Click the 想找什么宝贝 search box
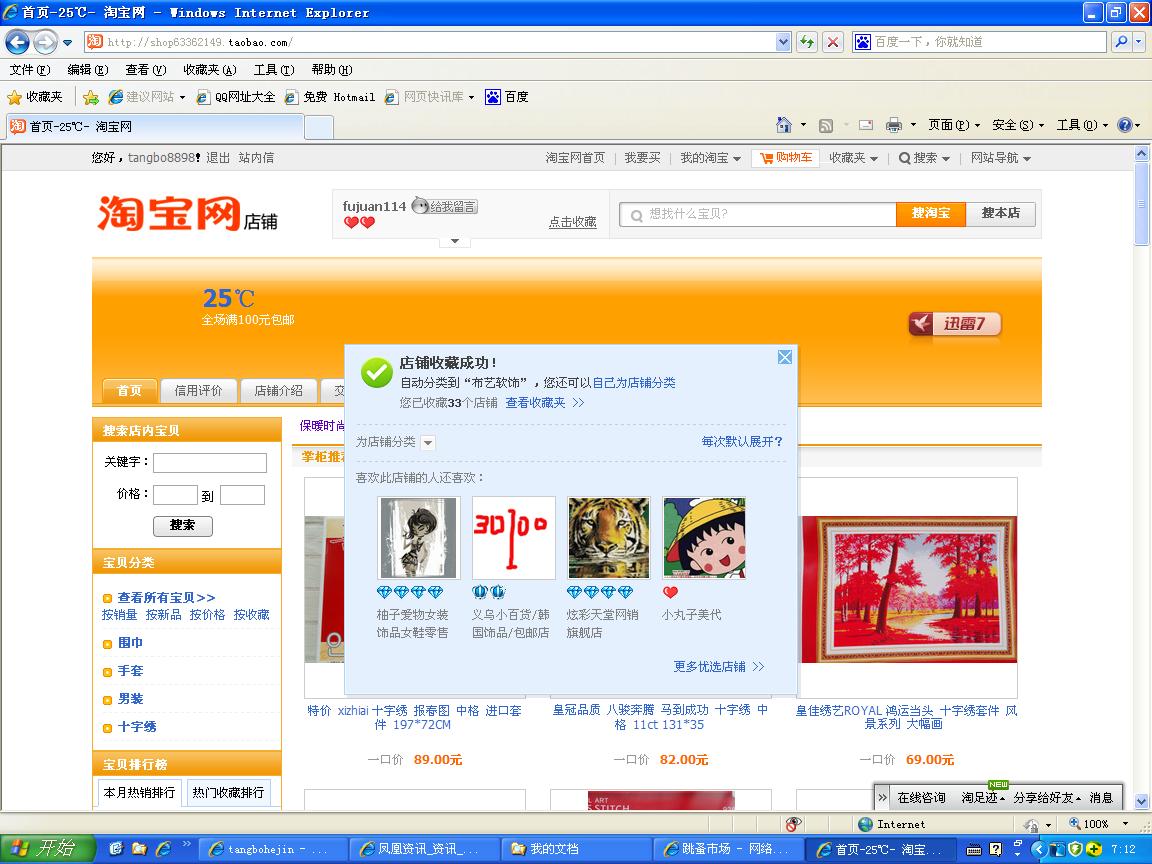This screenshot has width=1152, height=864. (x=757, y=214)
